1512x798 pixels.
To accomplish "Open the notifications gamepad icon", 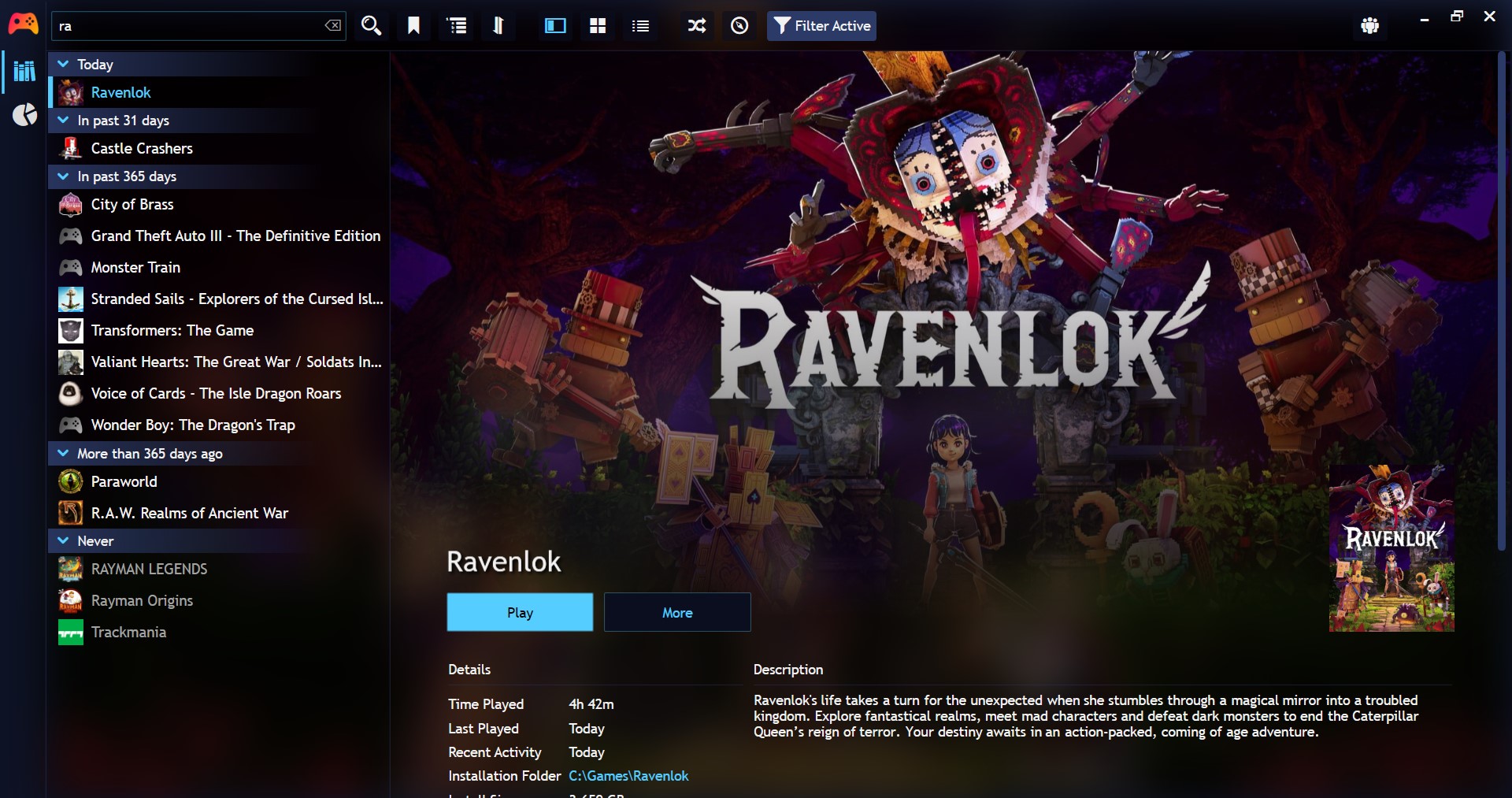I will tap(1369, 26).
